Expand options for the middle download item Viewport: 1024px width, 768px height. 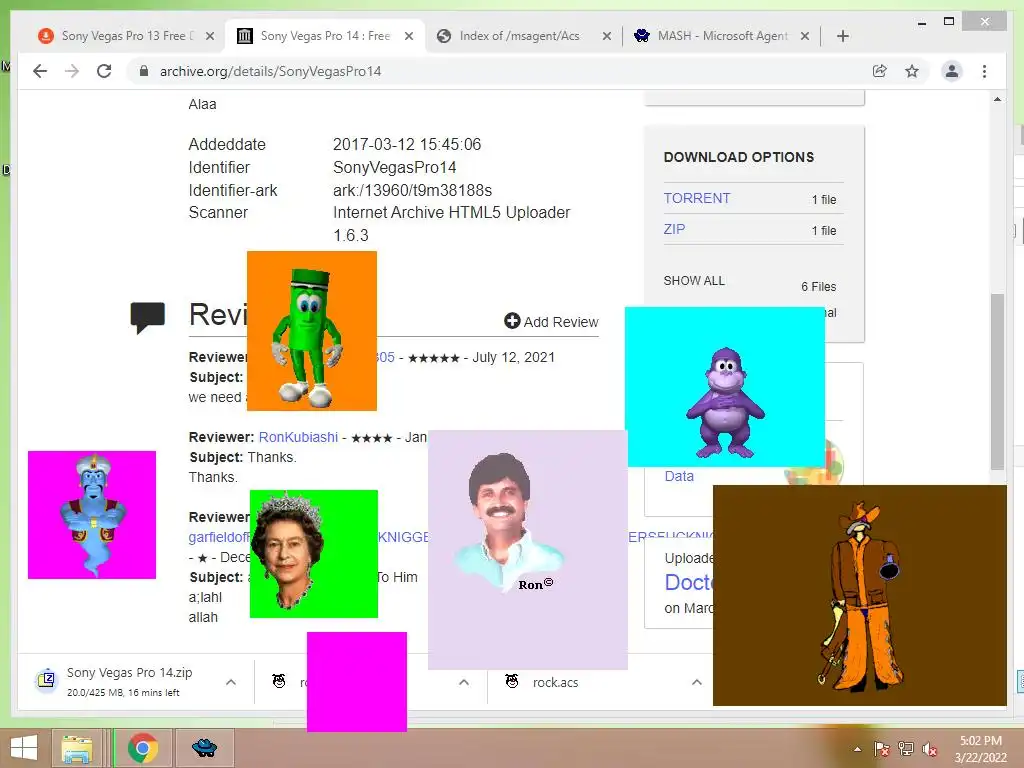(464, 682)
